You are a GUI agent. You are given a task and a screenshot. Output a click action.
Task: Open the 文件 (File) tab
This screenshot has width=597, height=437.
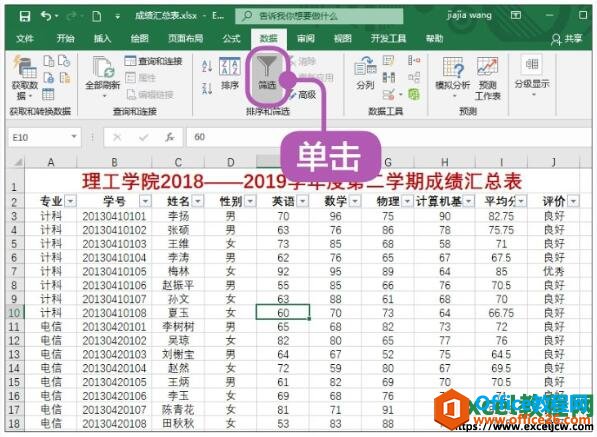coord(25,38)
